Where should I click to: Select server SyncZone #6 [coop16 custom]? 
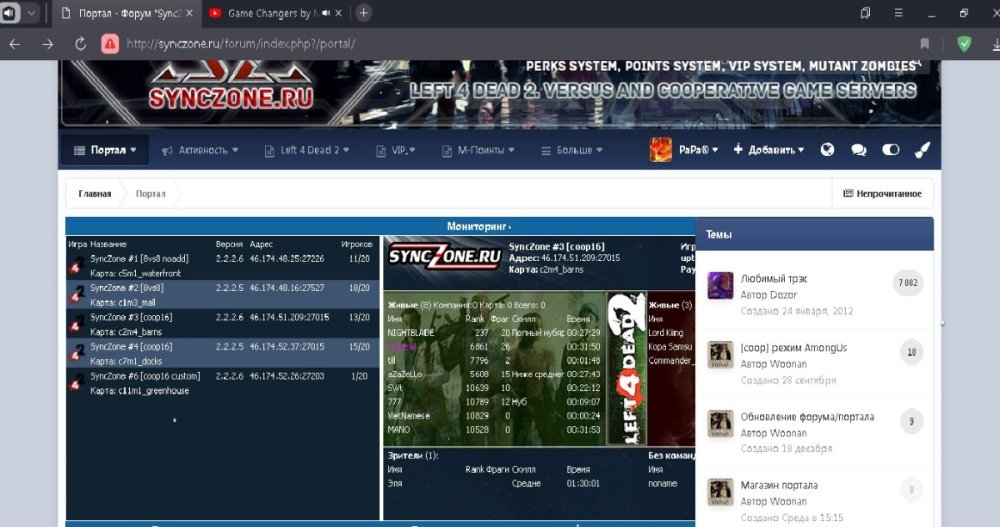223,383
